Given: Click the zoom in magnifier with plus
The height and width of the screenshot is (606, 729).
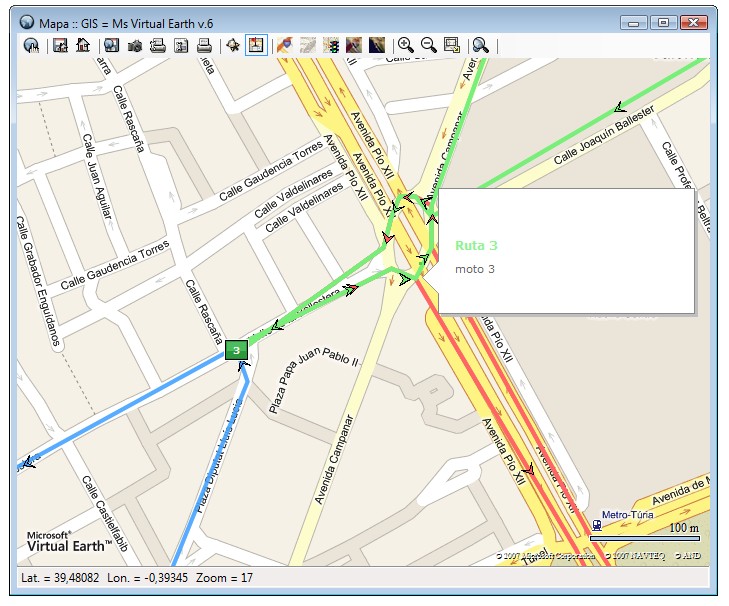Looking at the screenshot, I should (x=405, y=45).
